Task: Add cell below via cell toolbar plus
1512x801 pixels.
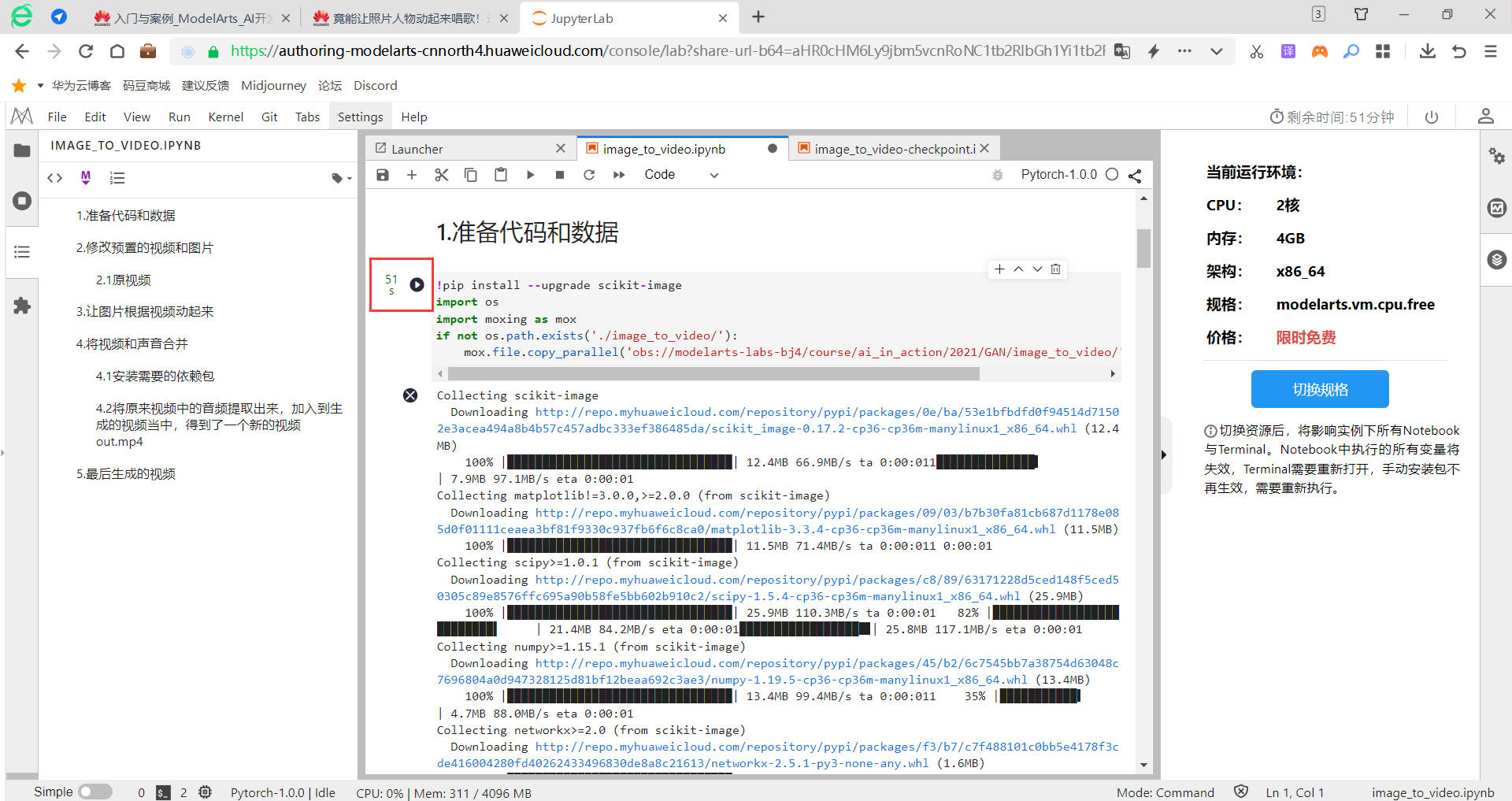Action: (999, 269)
